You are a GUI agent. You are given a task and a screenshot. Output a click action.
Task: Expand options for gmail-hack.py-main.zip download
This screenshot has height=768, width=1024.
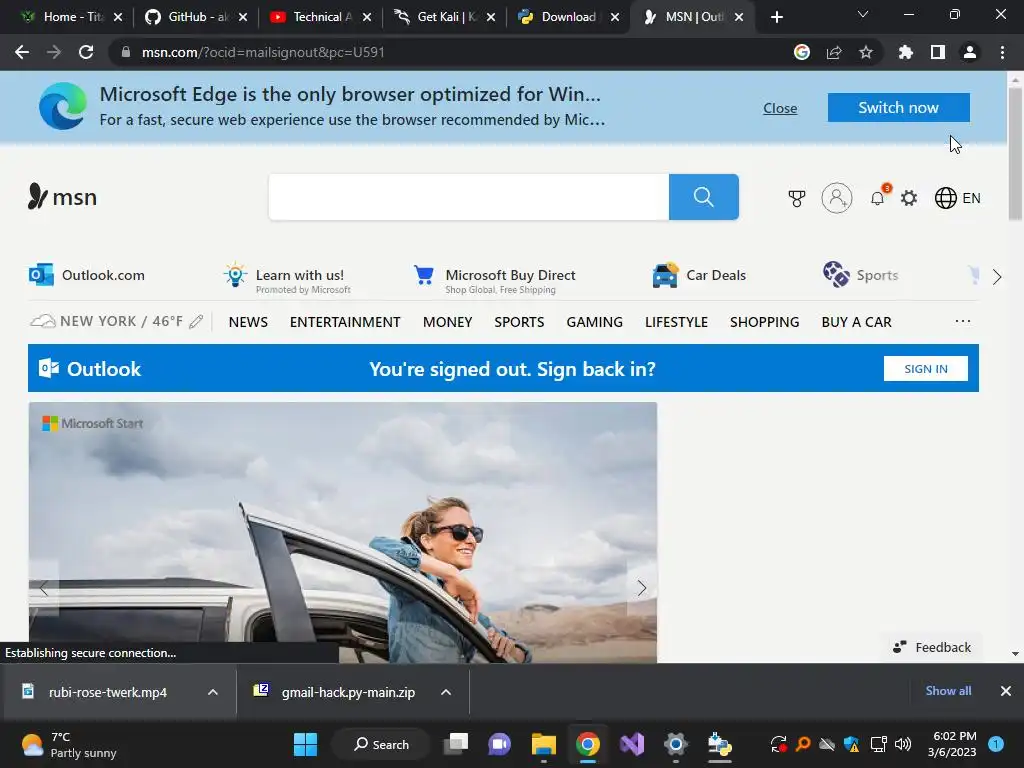[x=446, y=692]
